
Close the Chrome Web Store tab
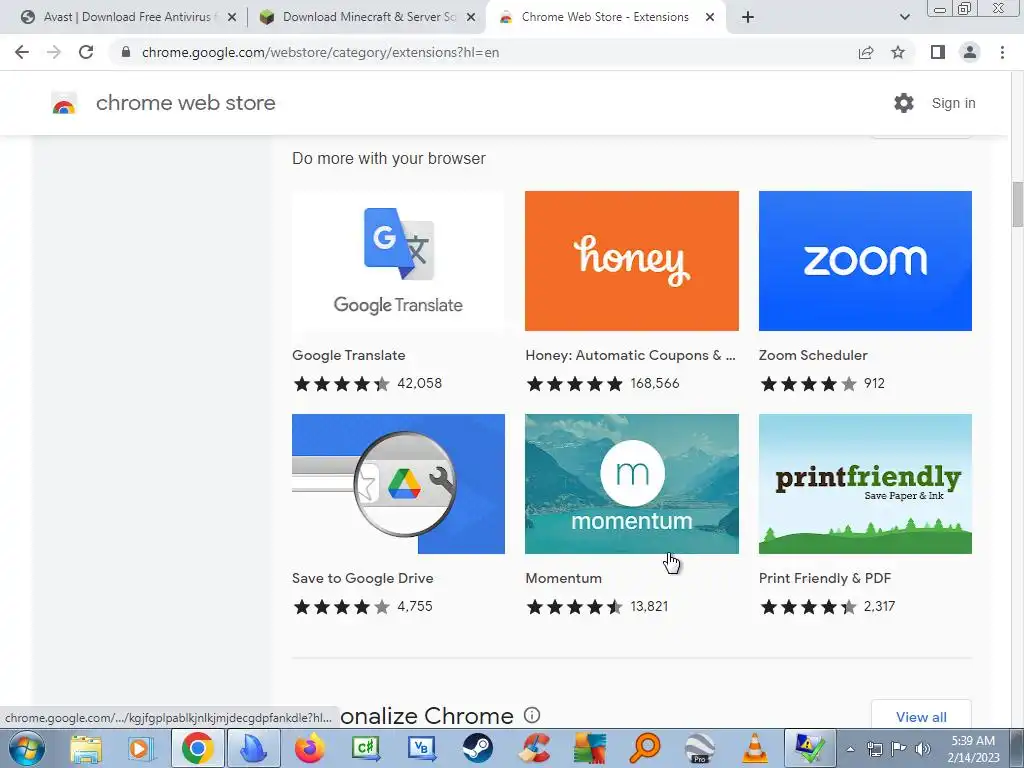710,18
